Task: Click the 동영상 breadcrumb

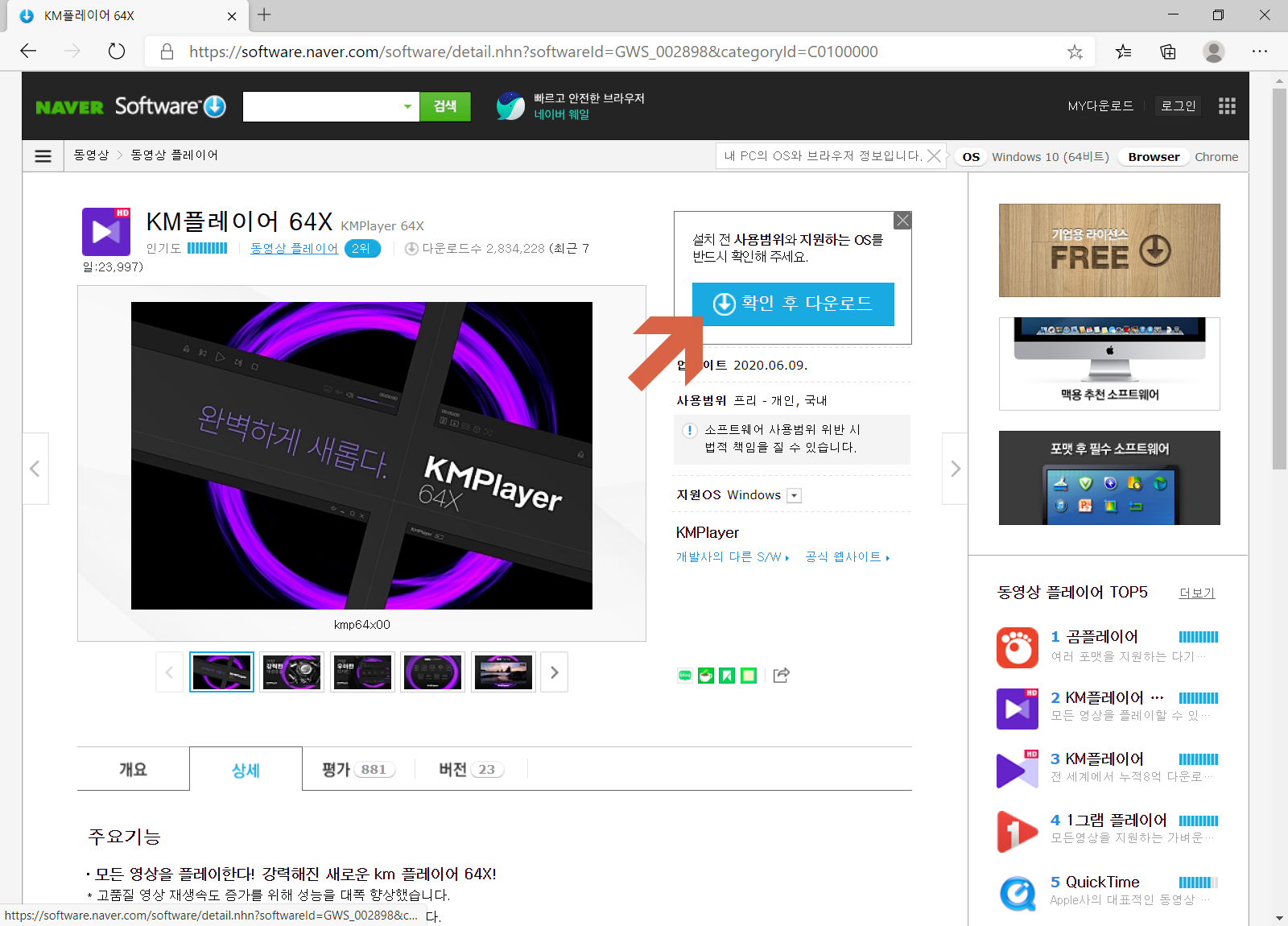Action: point(91,155)
